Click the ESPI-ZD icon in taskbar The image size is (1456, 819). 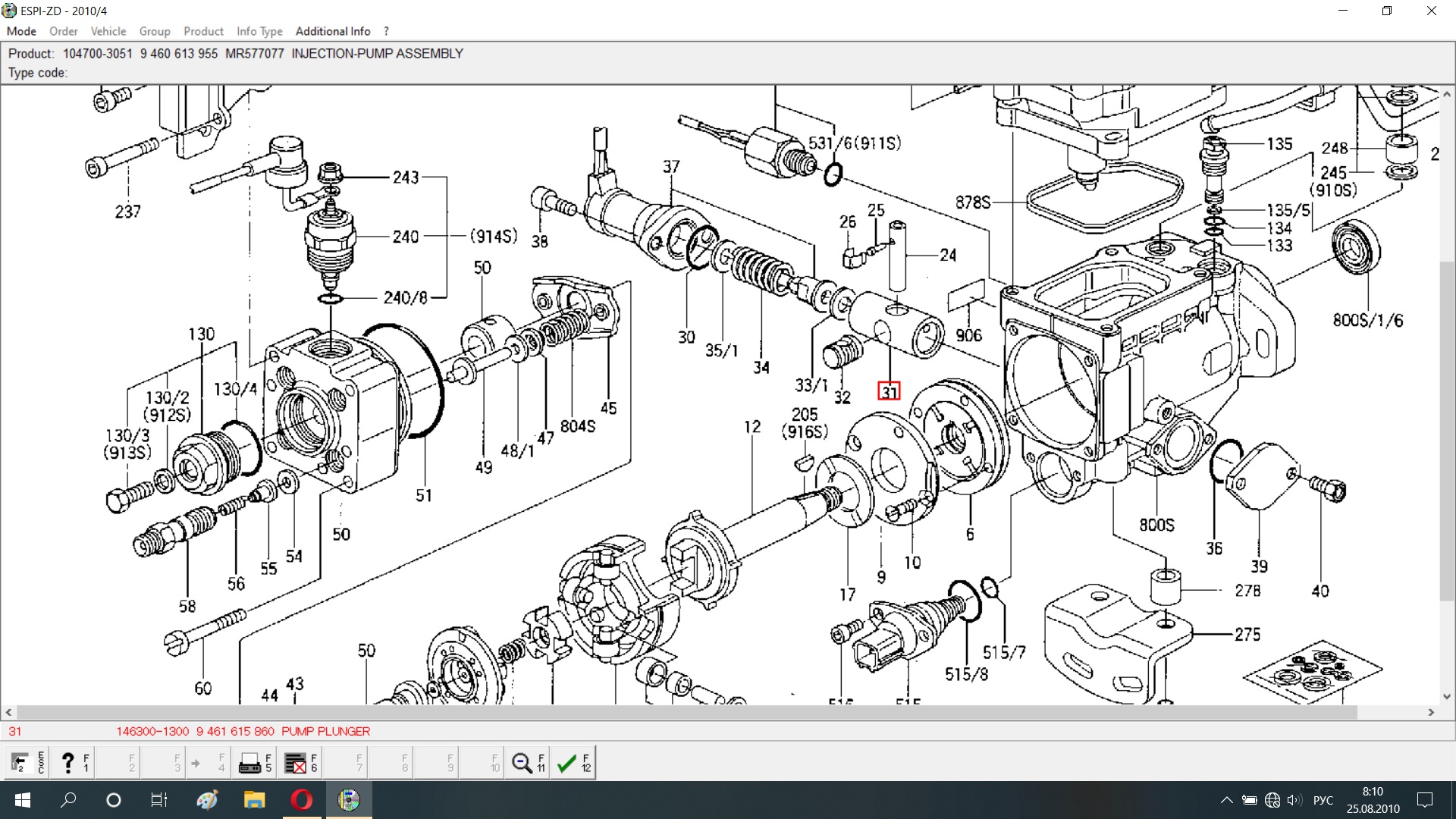tap(349, 800)
